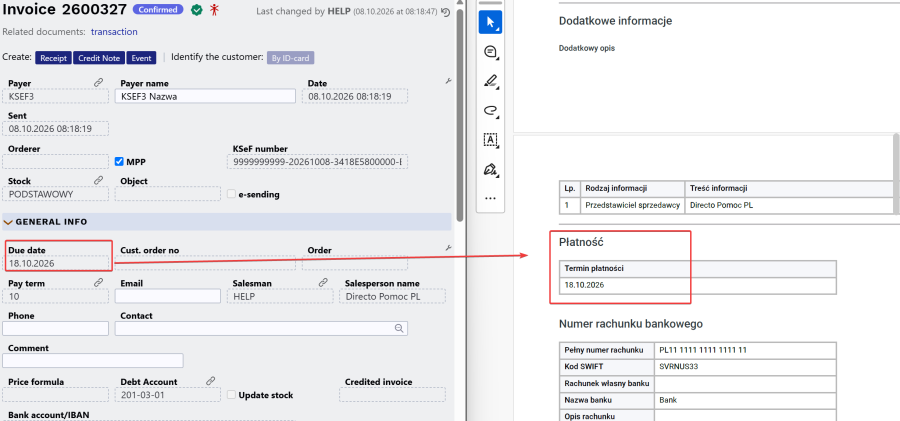This screenshot has width=900, height=421.
Task: Click the KSeF number field
Action: click(x=317, y=162)
